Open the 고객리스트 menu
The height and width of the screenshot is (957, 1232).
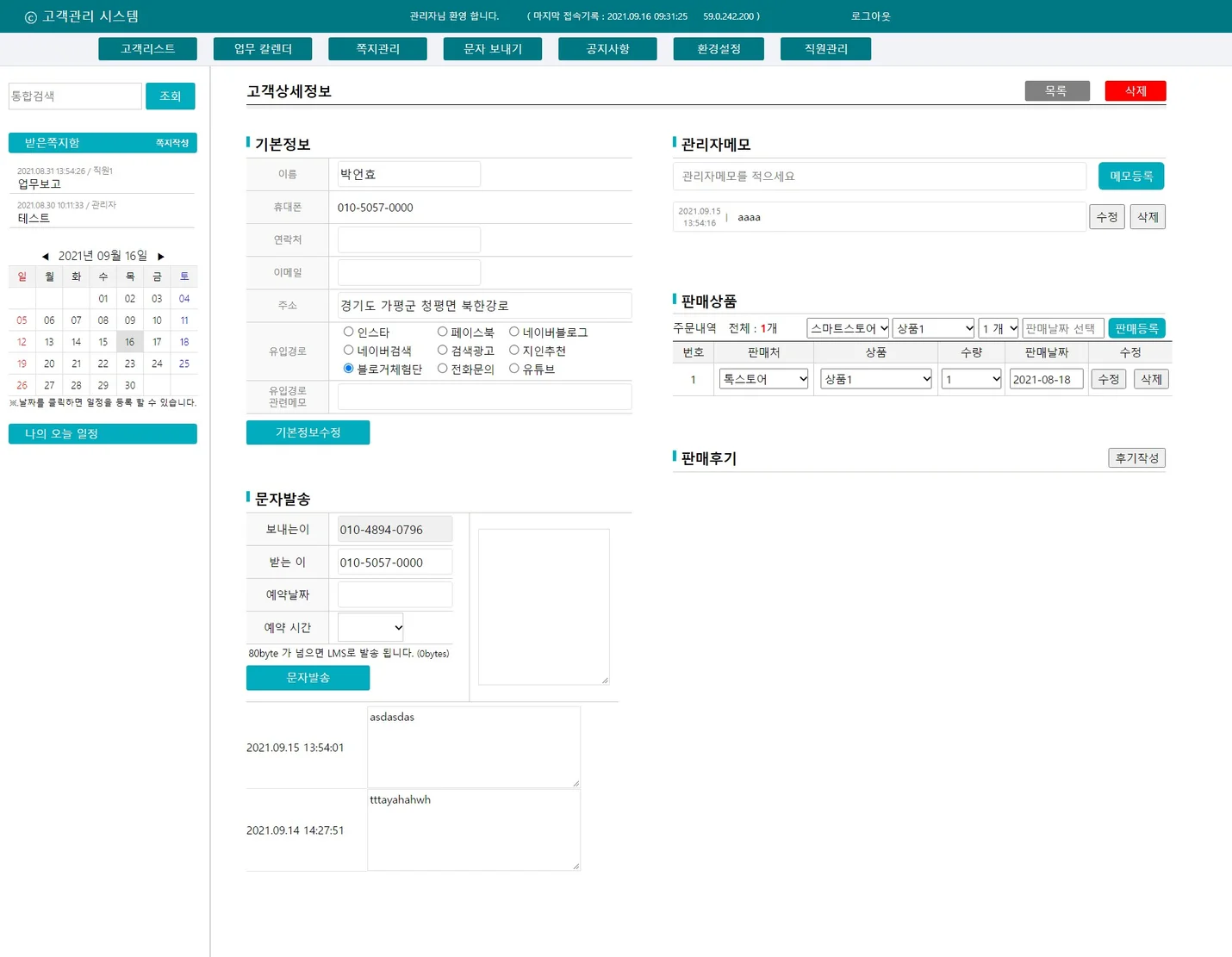coord(147,49)
